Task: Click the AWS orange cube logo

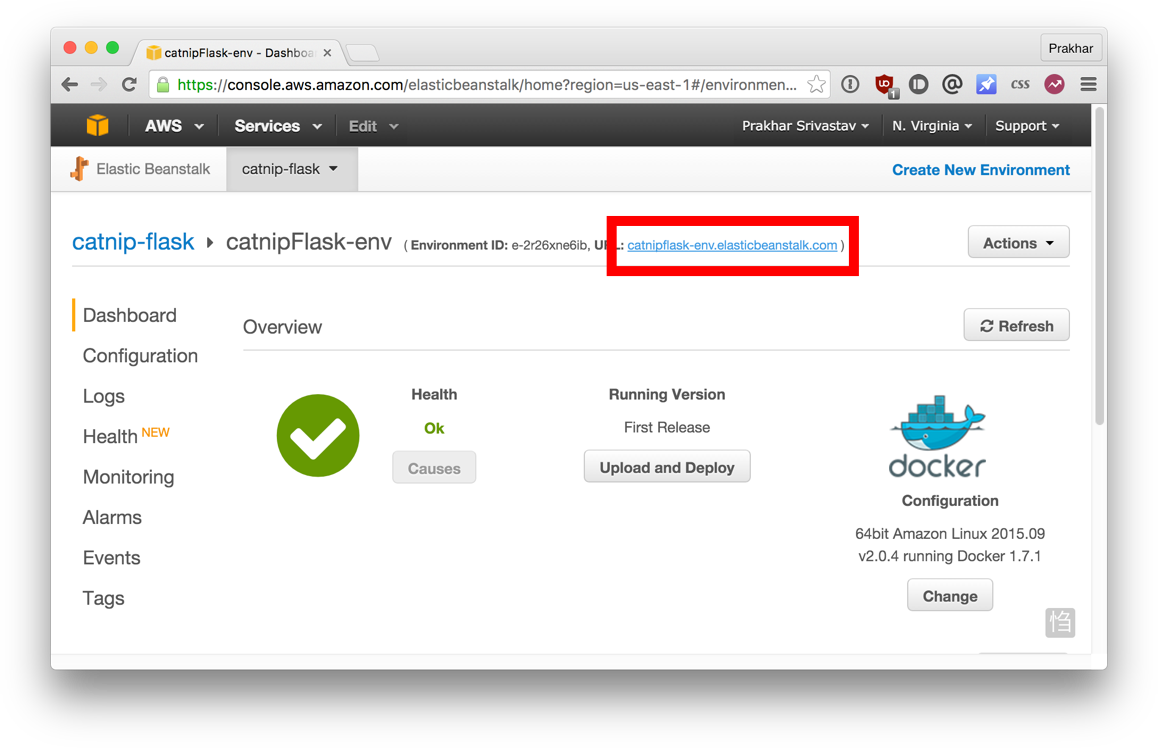Action: point(97,126)
